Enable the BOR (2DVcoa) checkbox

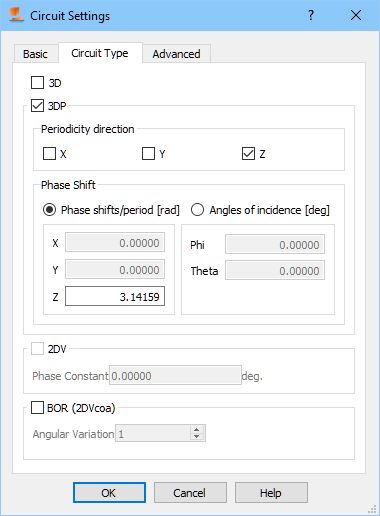pyautogui.click(x=37, y=407)
